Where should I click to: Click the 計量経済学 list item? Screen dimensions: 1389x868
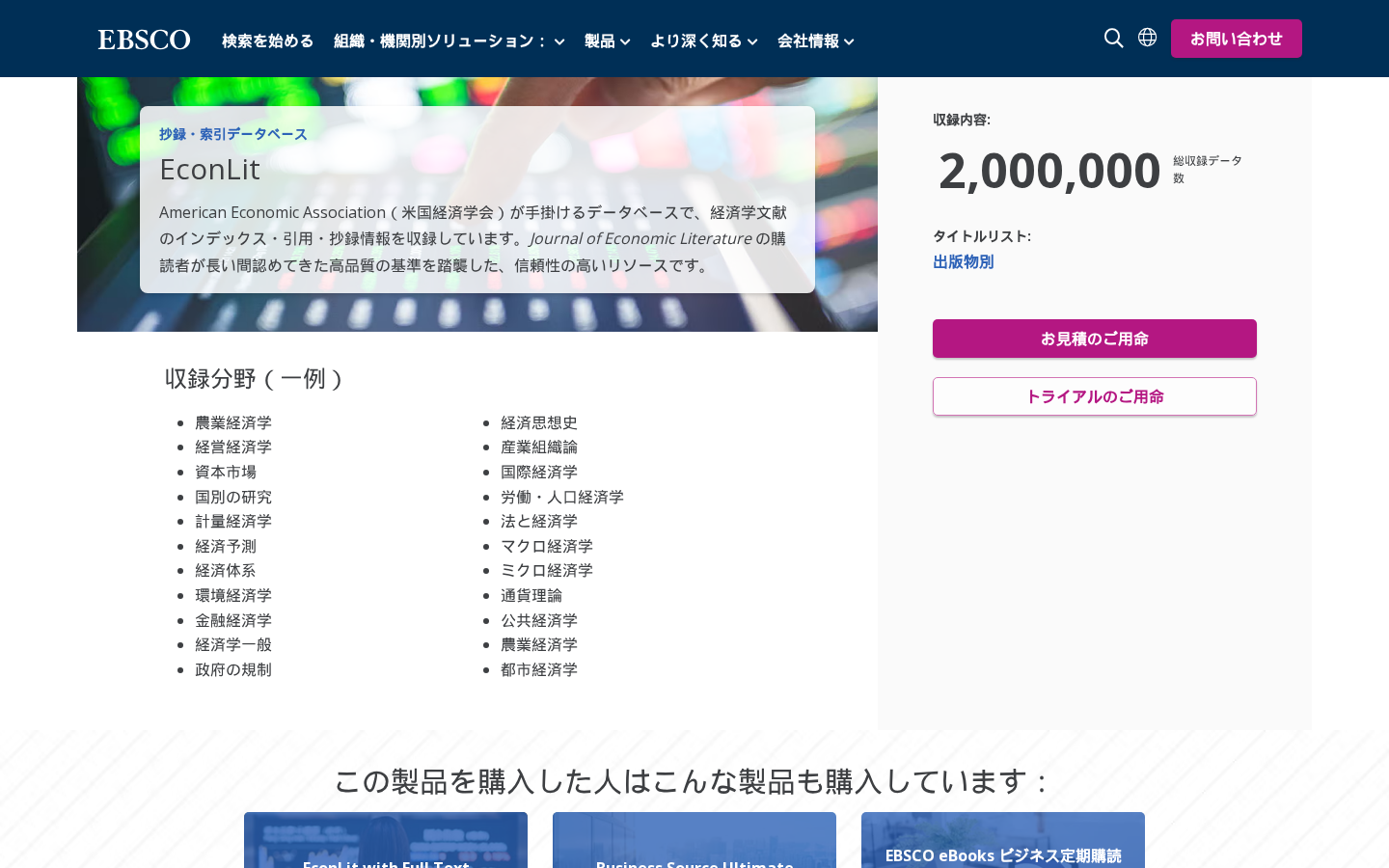[233, 521]
